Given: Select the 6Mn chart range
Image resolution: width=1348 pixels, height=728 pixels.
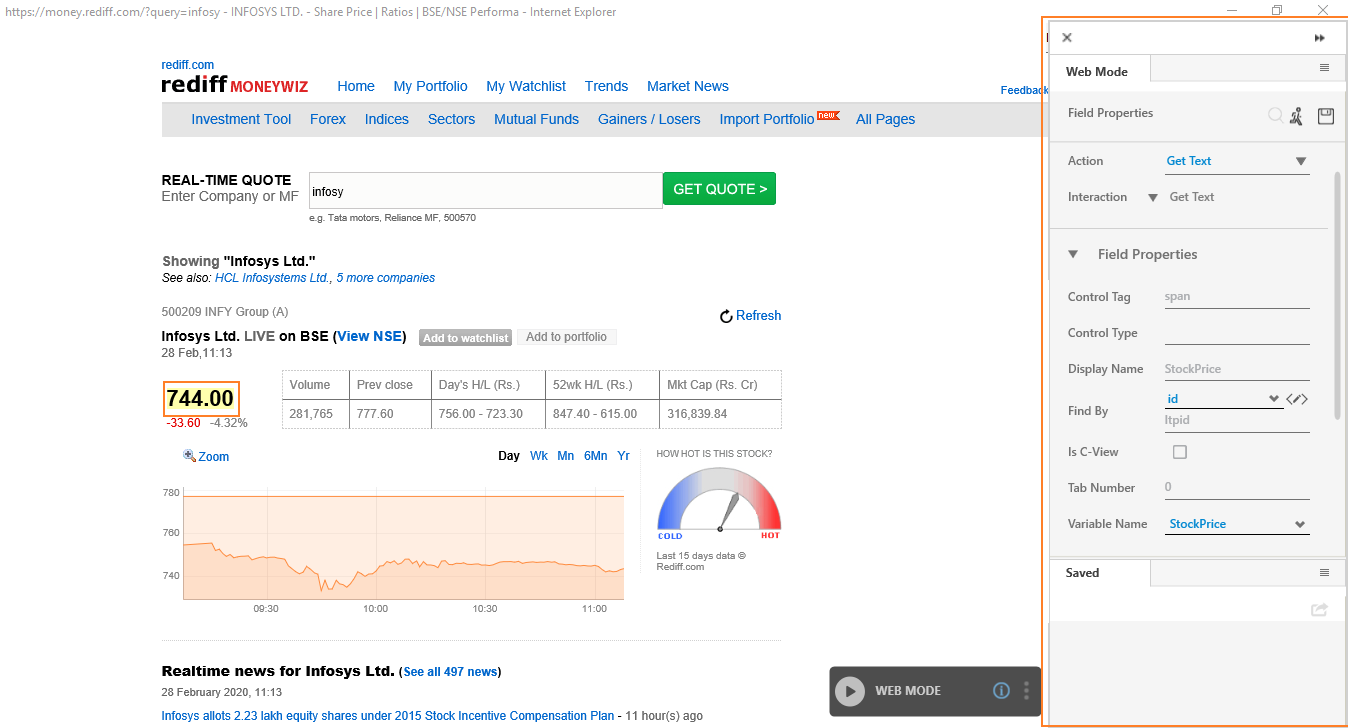Looking at the screenshot, I should [x=596, y=456].
